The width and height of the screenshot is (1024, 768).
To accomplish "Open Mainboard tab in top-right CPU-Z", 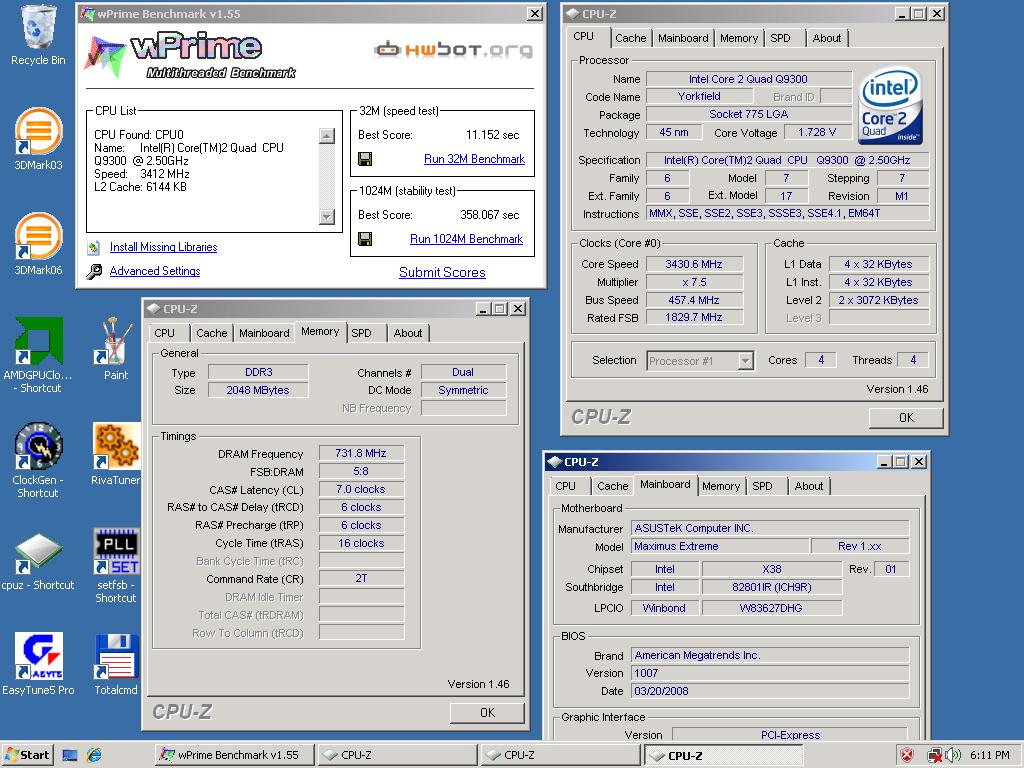I will coord(682,38).
